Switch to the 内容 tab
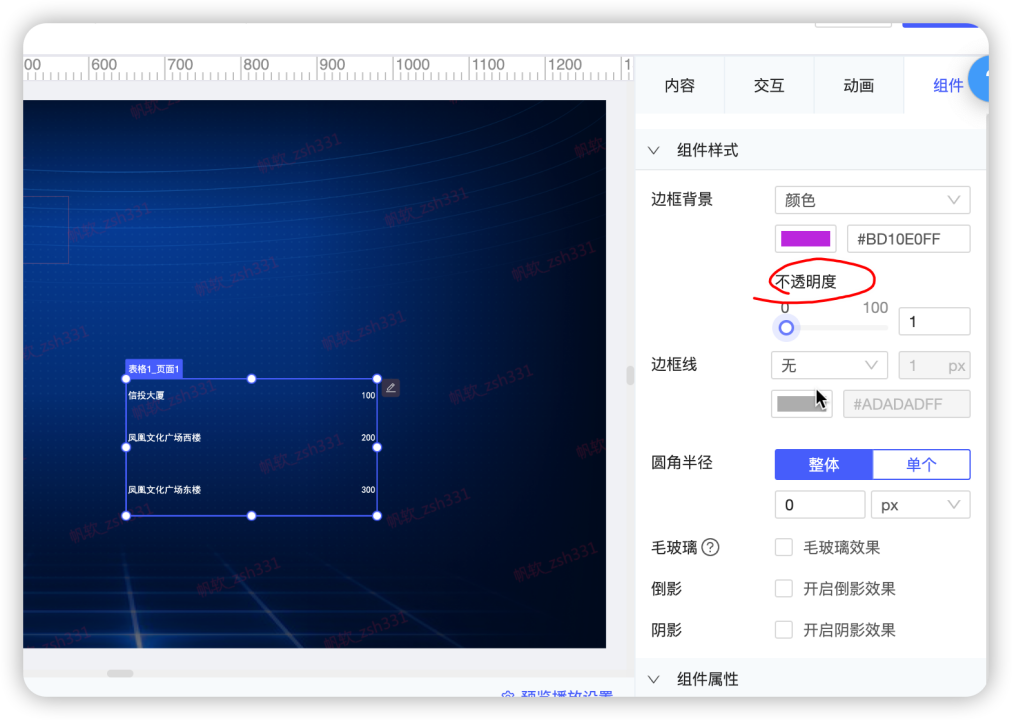Screen dimensions: 1012x720 click(680, 85)
